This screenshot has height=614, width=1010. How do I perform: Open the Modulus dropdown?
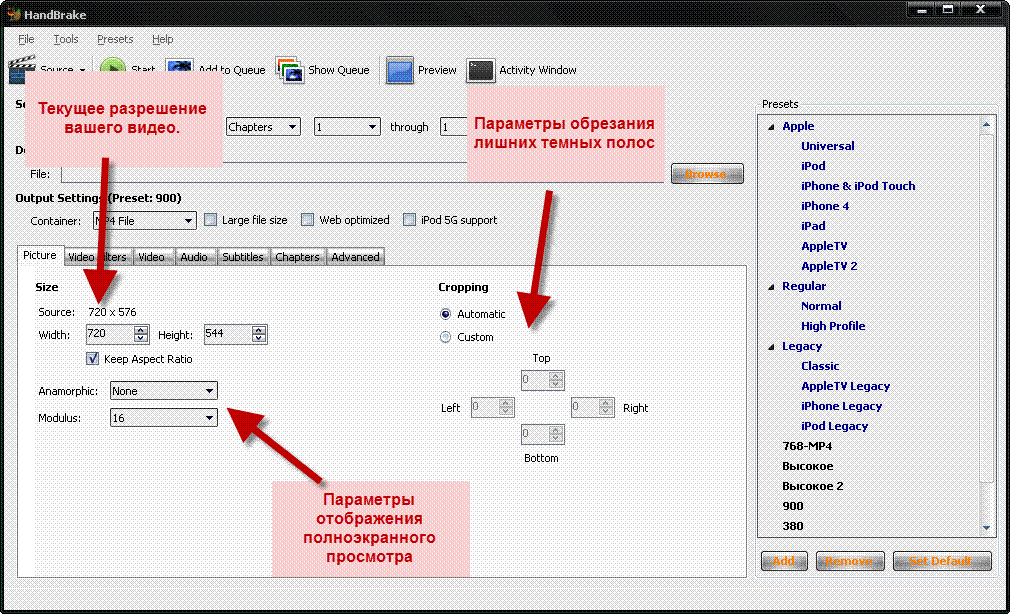tap(164, 418)
